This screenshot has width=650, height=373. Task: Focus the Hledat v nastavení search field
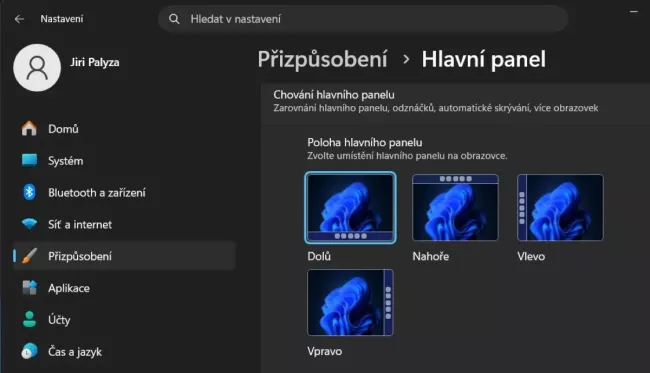click(363, 19)
